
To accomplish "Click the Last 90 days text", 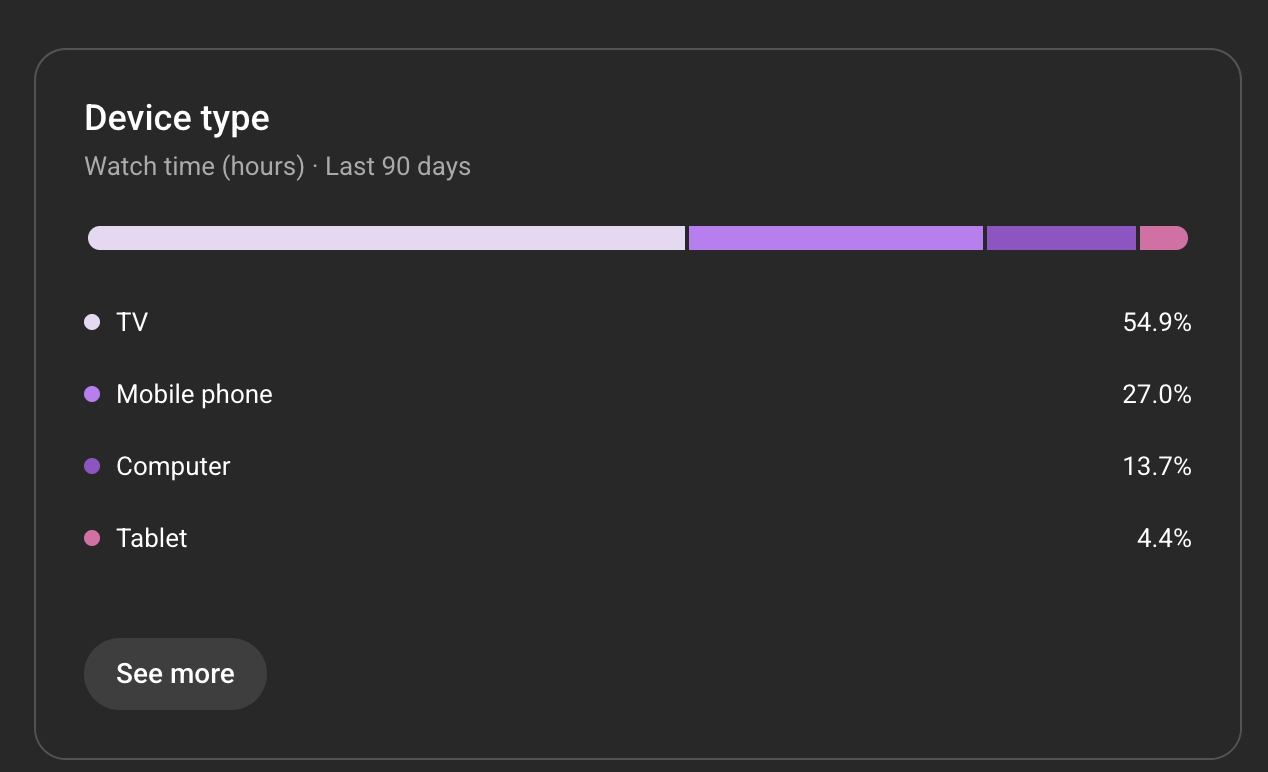I will (398, 166).
